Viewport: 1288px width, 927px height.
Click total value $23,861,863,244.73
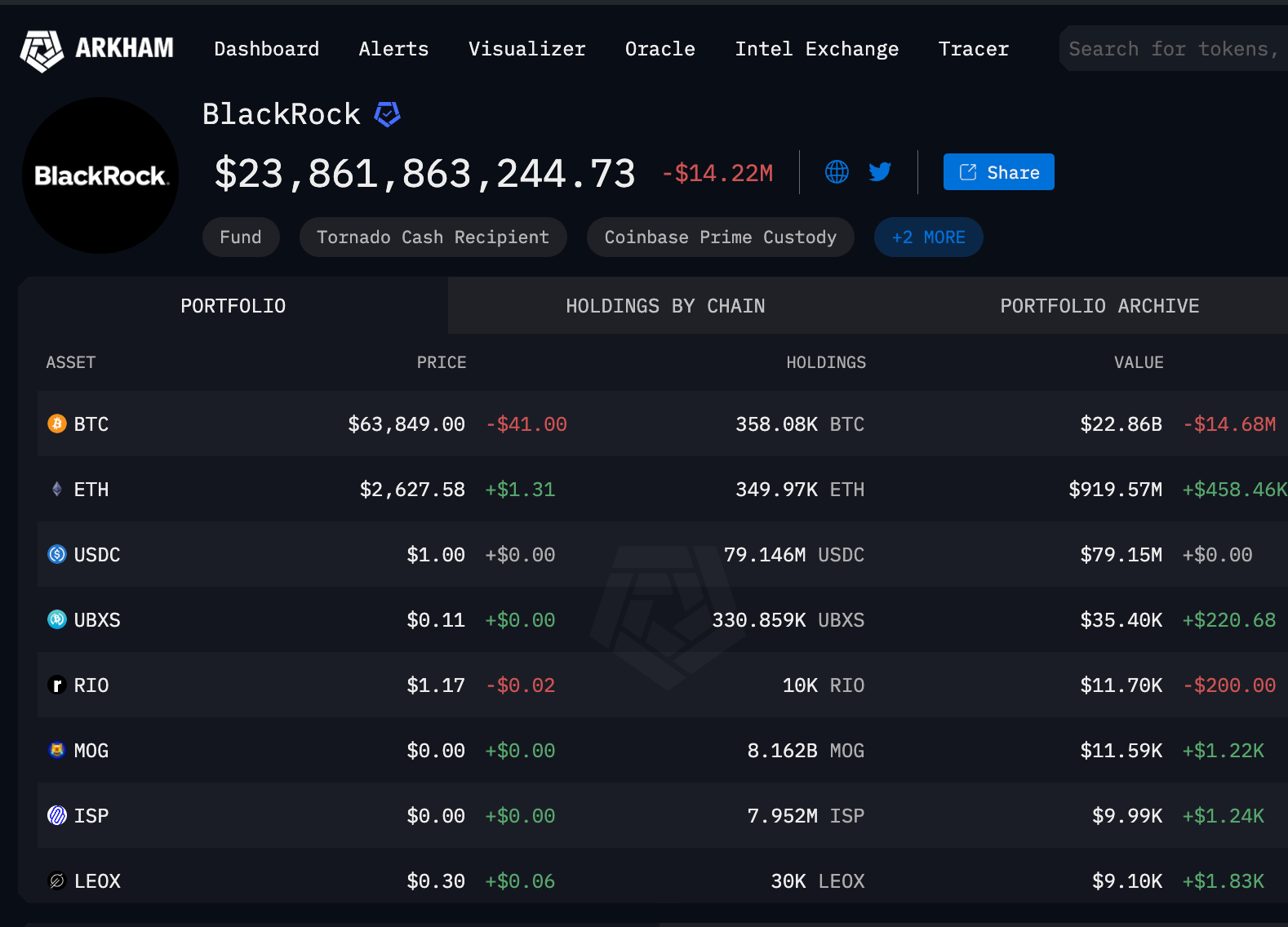pyautogui.click(x=424, y=174)
